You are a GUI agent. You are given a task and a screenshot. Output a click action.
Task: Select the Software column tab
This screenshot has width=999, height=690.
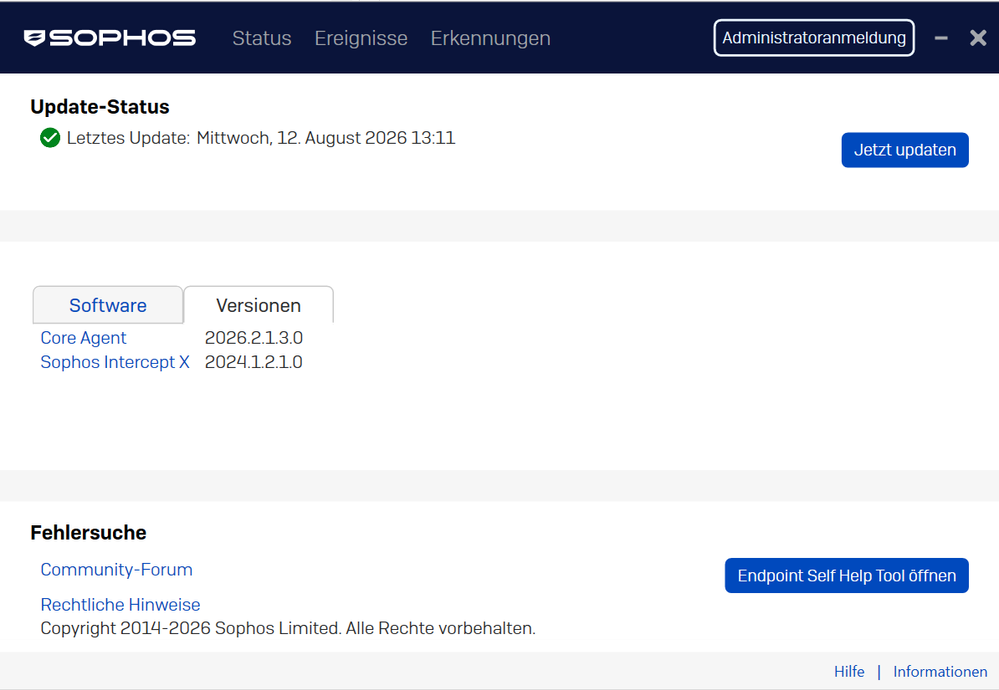108,305
